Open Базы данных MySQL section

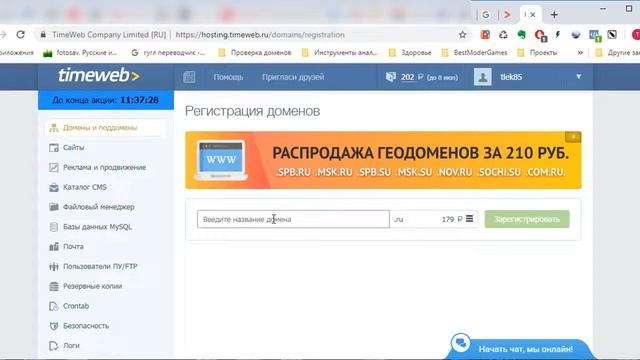[97, 227]
